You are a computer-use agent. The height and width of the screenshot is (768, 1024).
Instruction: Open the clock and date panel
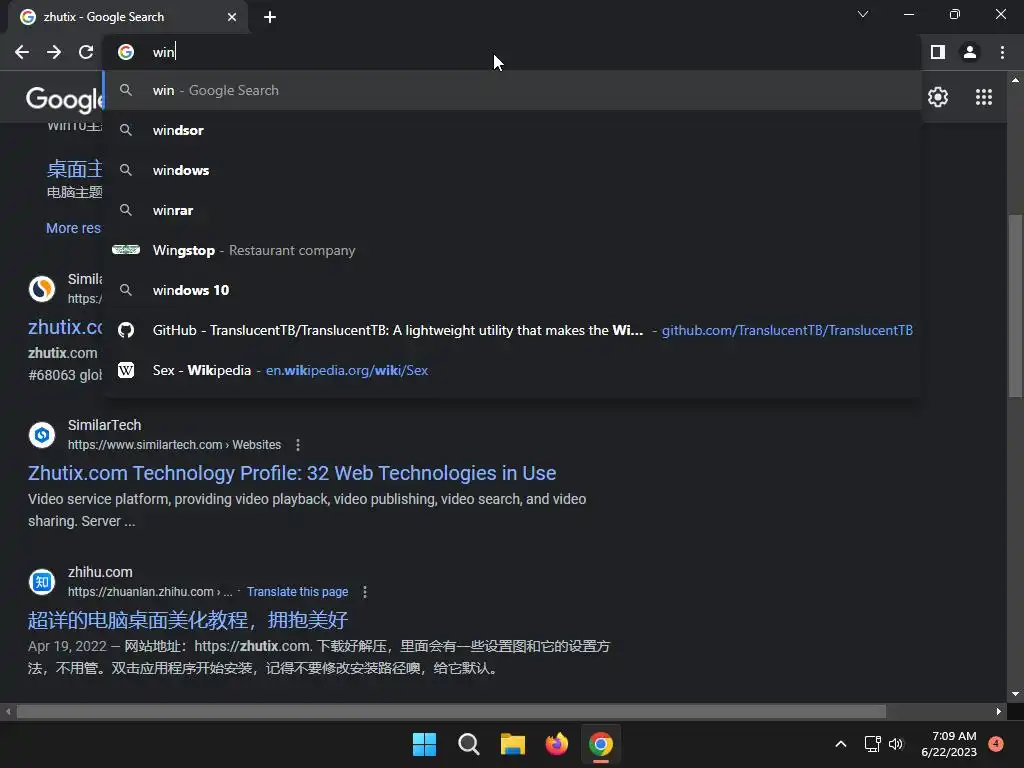pos(949,744)
